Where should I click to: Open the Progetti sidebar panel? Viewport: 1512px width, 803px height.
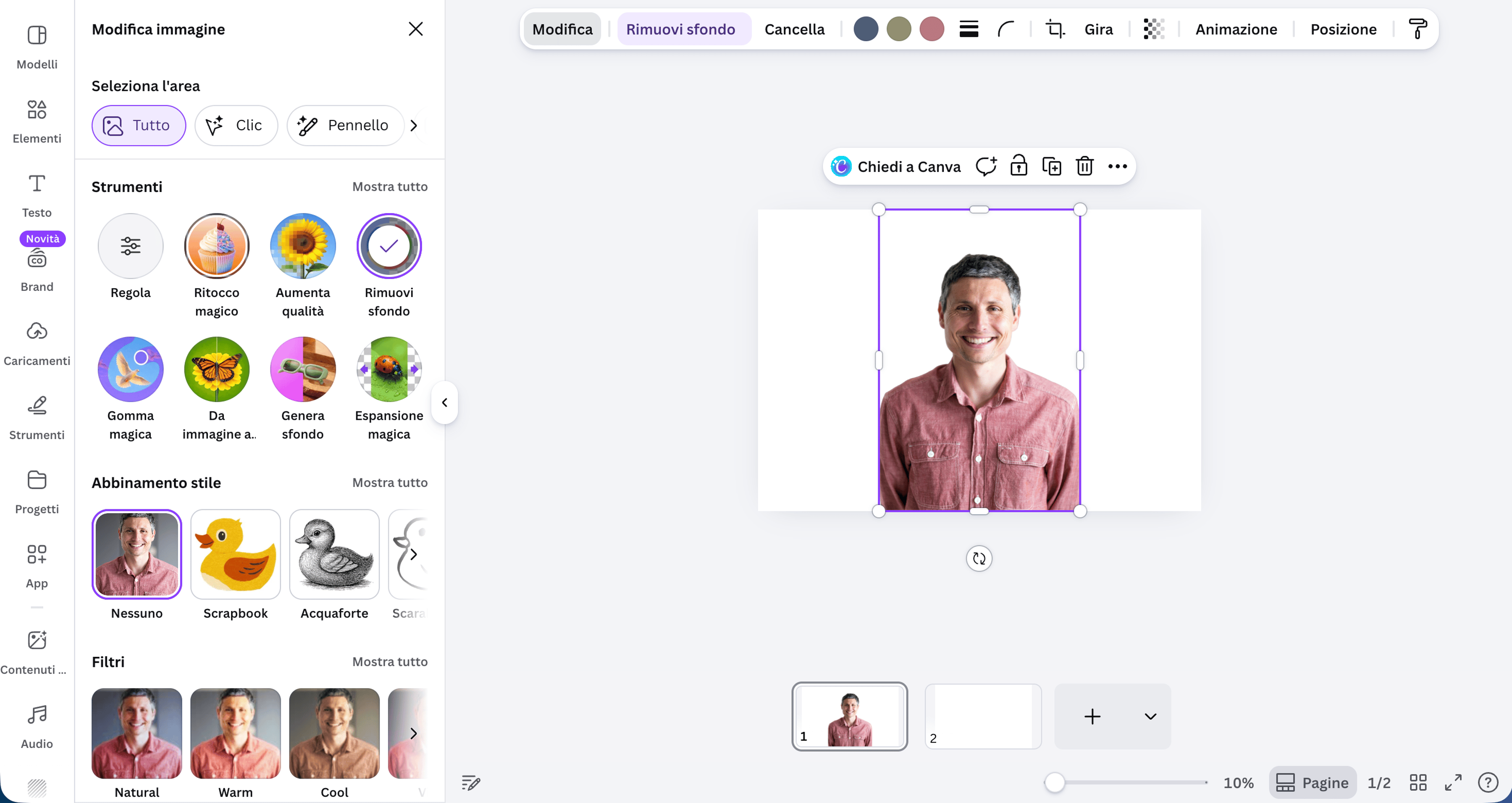pyautogui.click(x=37, y=492)
